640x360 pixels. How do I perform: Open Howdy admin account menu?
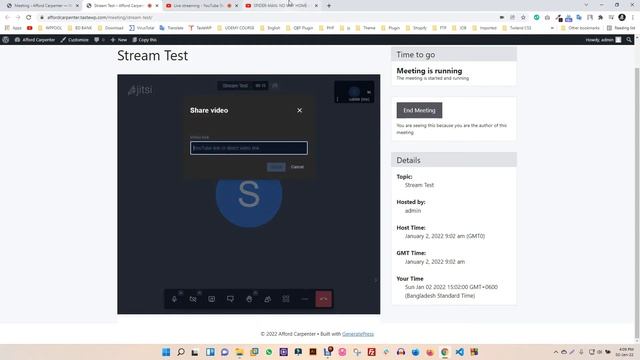[603, 40]
